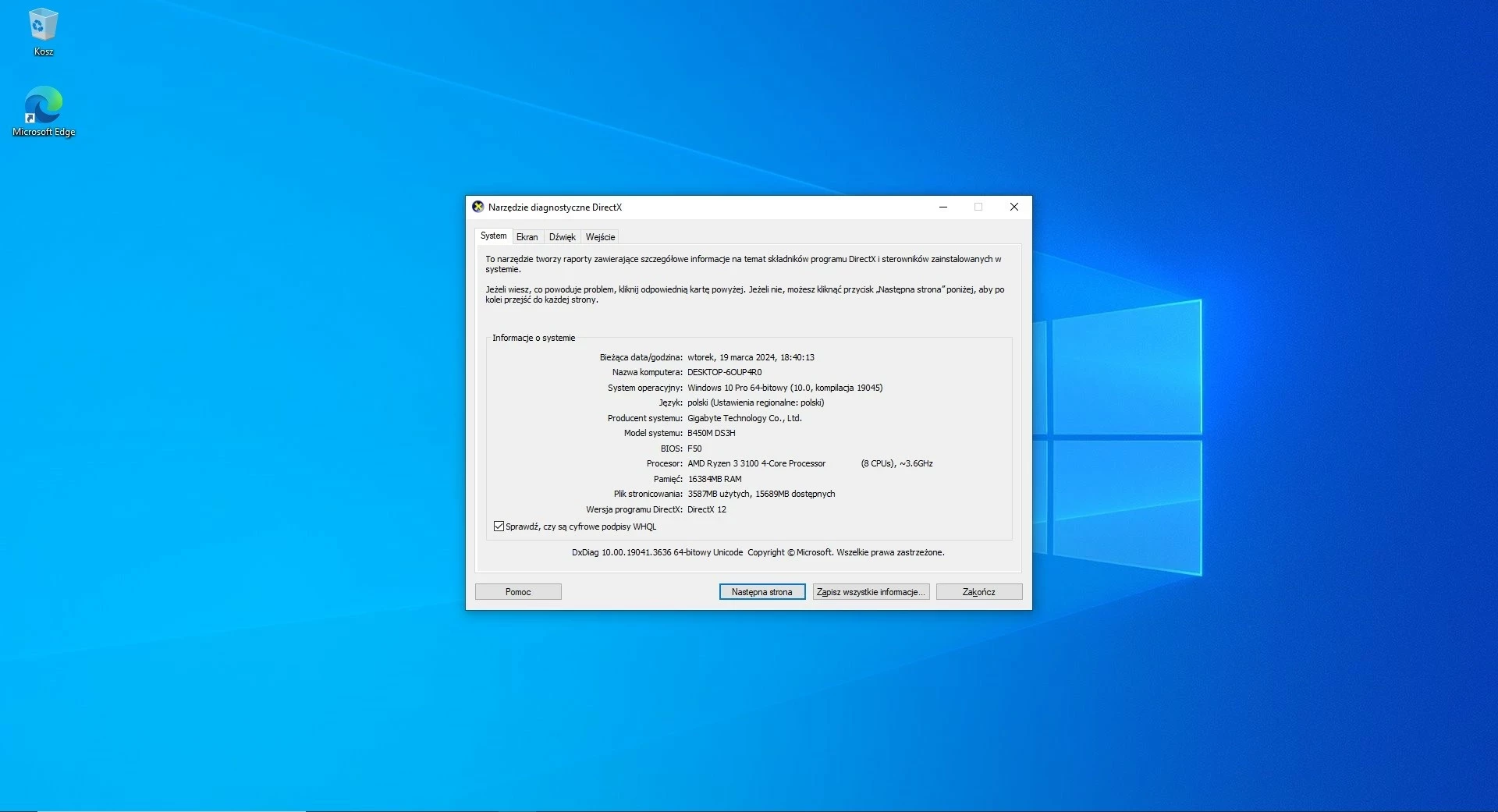The width and height of the screenshot is (1498, 812).
Task: Click the 'polski (Ustawienia regionalne: polski)' value
Action: (755, 402)
